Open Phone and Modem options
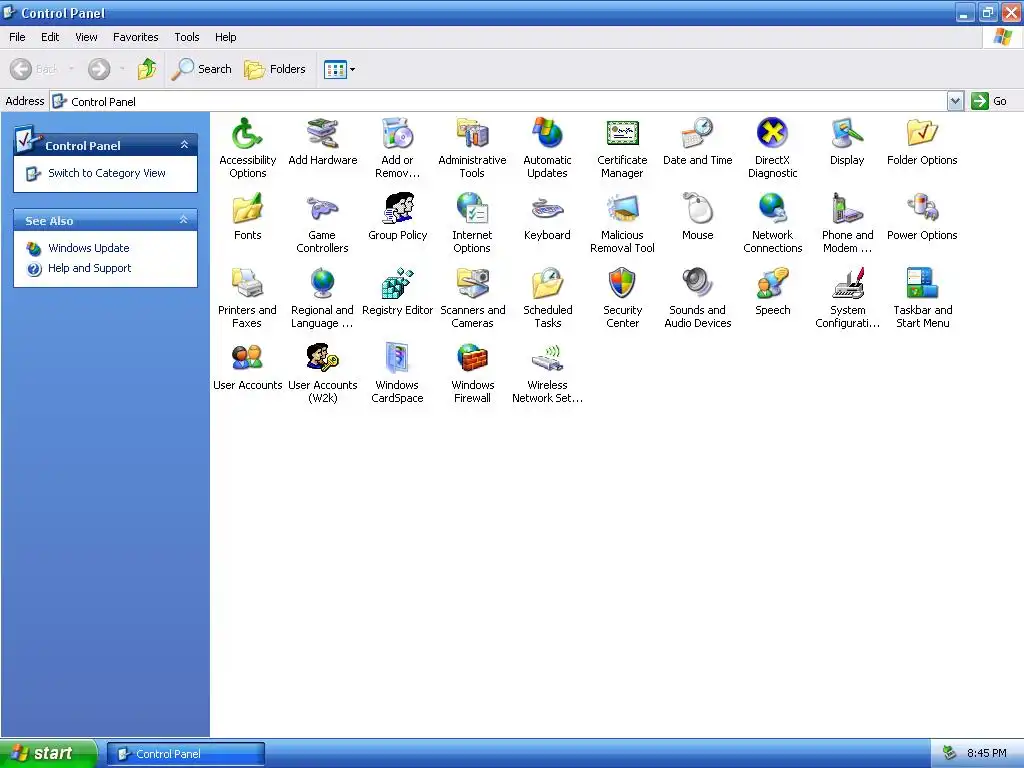1024x768 pixels. coord(847,223)
